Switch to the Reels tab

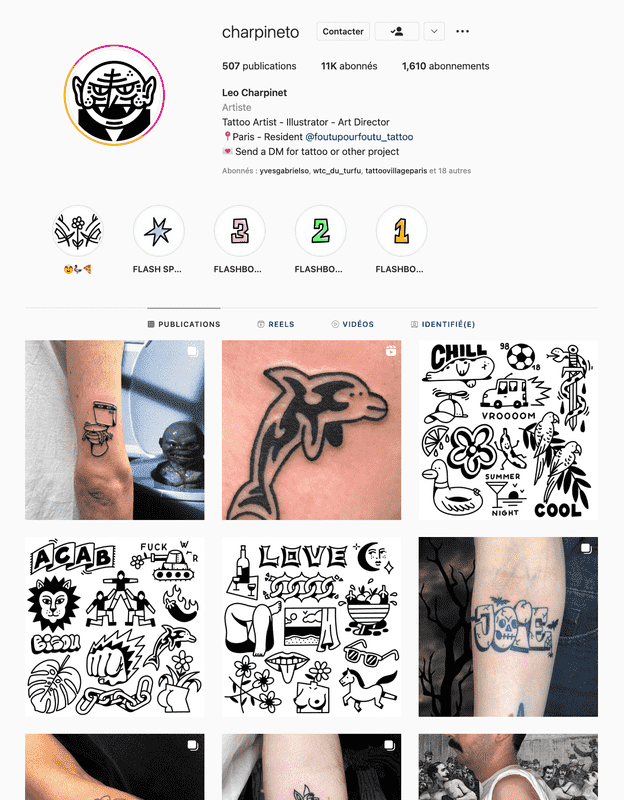tap(276, 324)
